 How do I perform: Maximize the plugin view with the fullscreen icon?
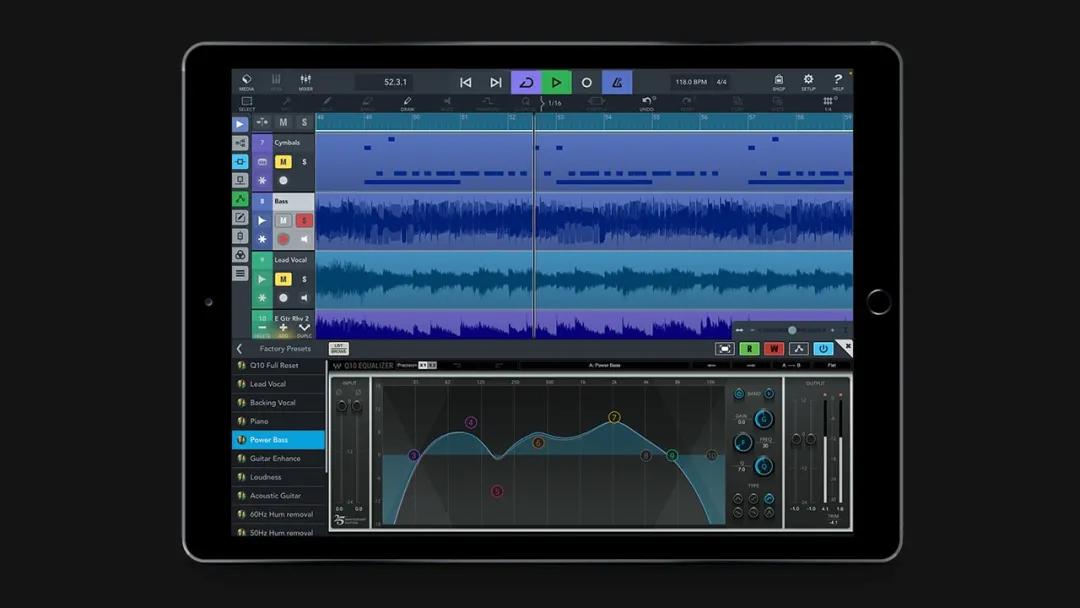725,349
